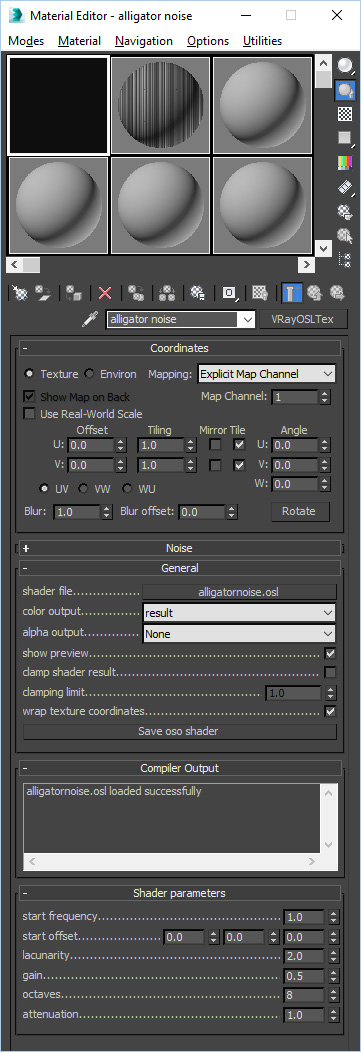Open Material ID Channel flyout icon

tap(229, 293)
